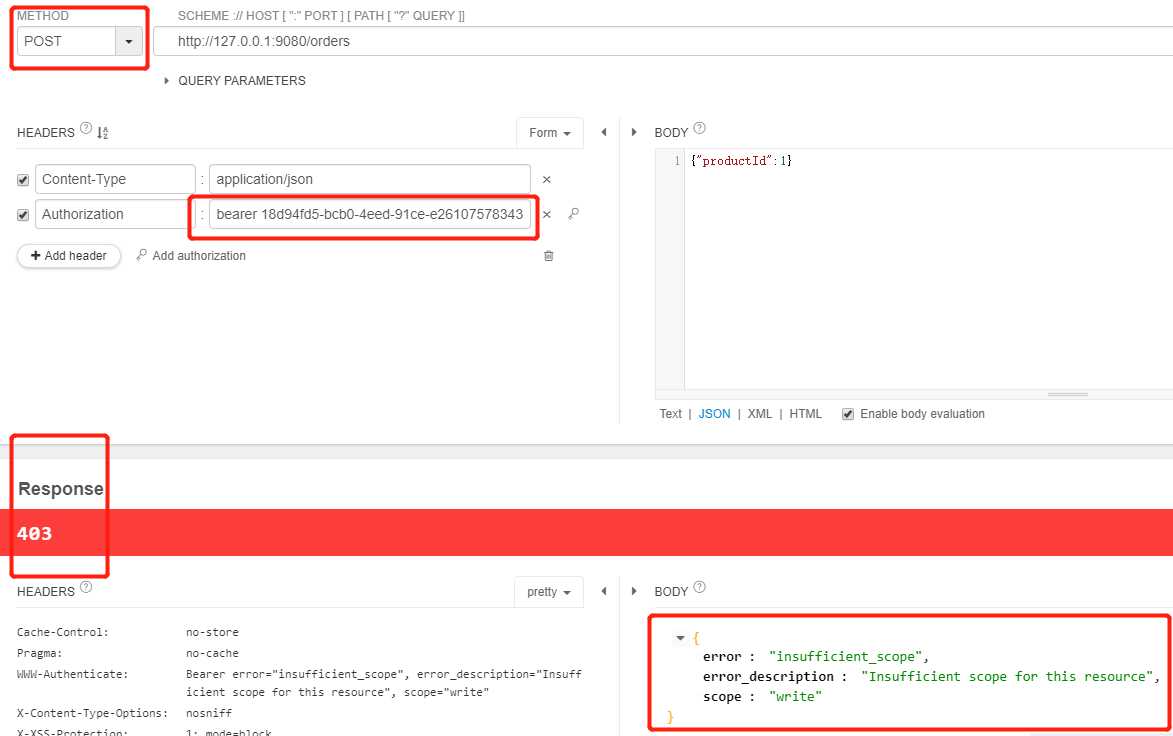Toggle Enable body evaluation checkbox
This screenshot has height=736, width=1173.
(x=848, y=414)
